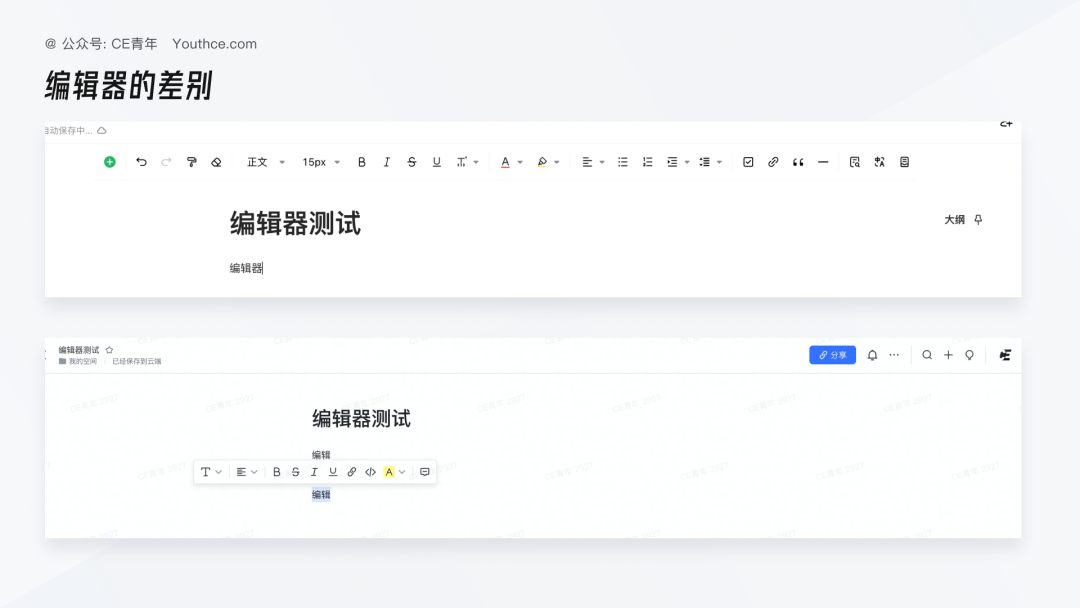Click the more options ellipsis menu
Viewport: 1080px width, 608px height.
click(x=894, y=355)
